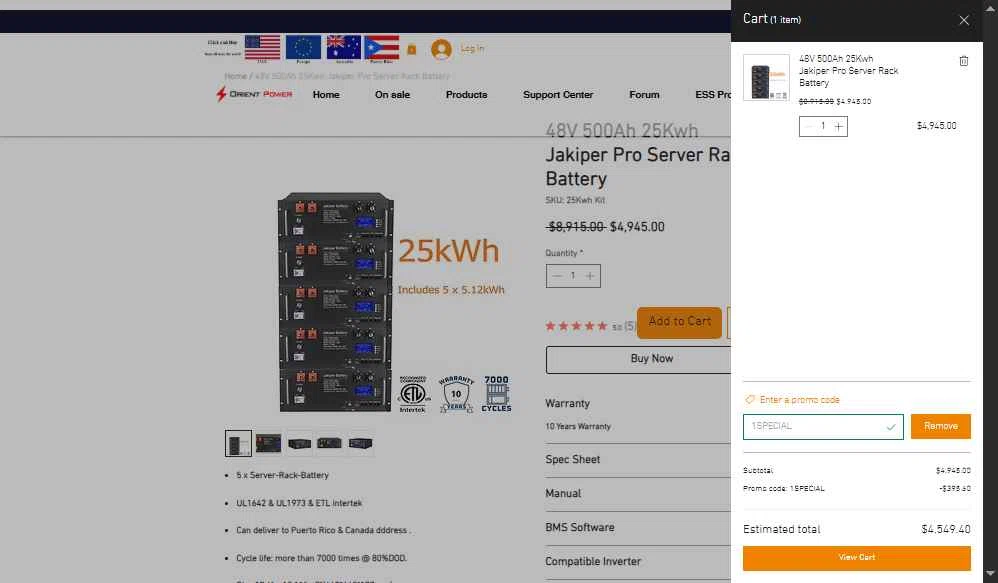Select the Subtotal label in cart
998x583 pixels.
[758, 470]
